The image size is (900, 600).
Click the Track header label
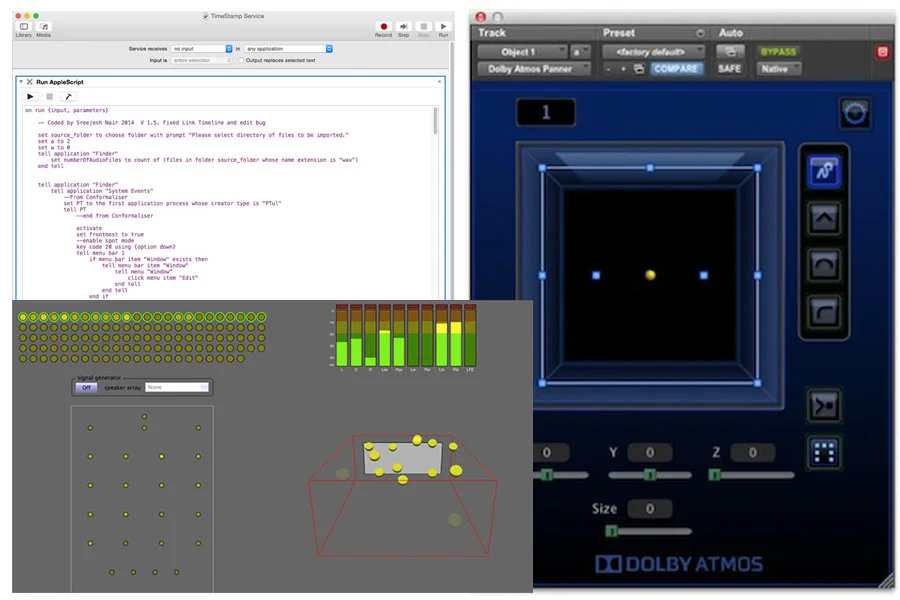pyautogui.click(x=492, y=33)
